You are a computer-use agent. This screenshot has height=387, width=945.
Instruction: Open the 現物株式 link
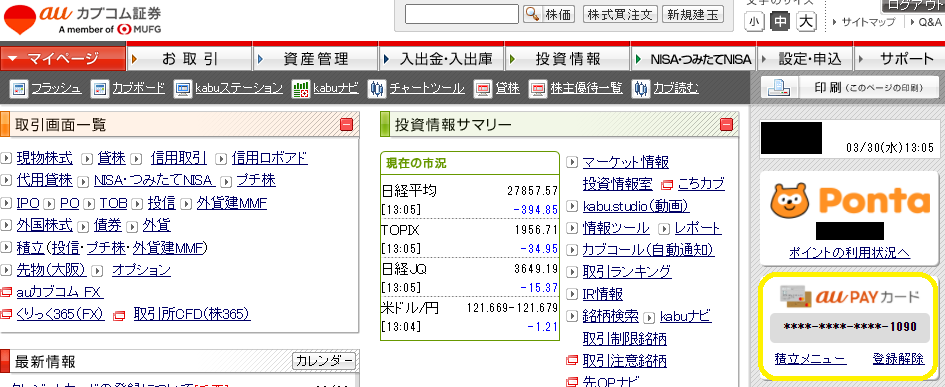pyautogui.click(x=45, y=159)
